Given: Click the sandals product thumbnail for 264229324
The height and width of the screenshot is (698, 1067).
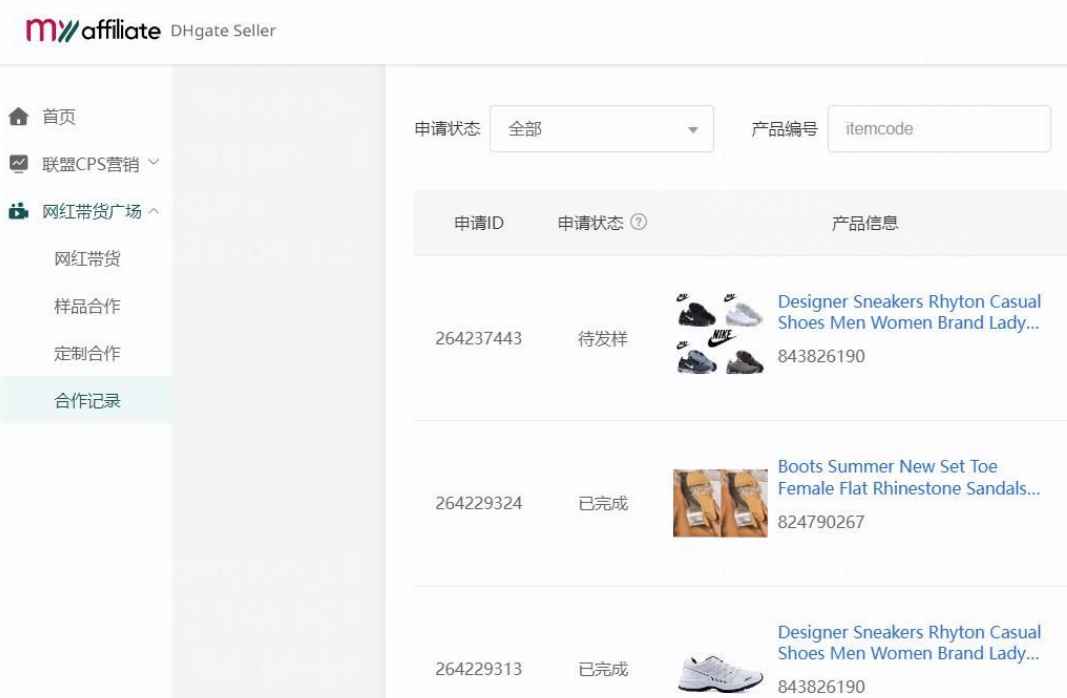Looking at the screenshot, I should coord(720,503).
